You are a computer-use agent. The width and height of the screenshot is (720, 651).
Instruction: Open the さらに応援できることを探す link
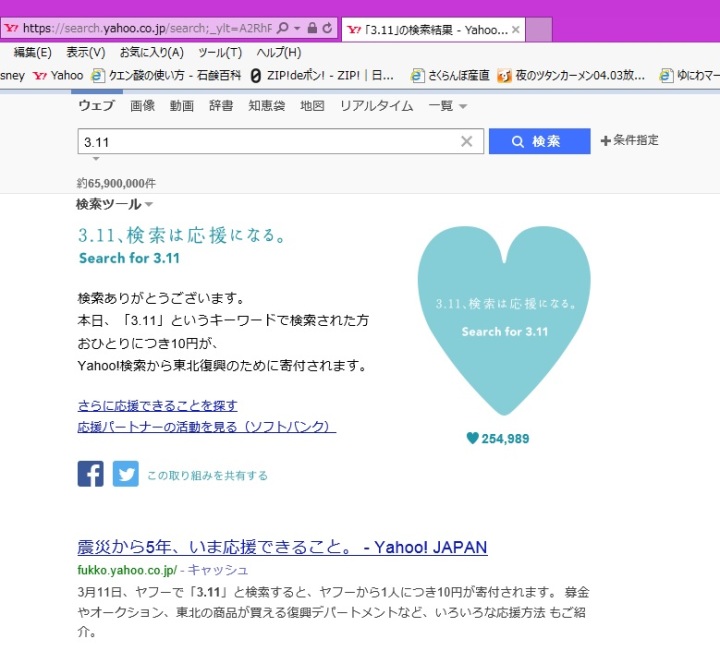(157, 405)
